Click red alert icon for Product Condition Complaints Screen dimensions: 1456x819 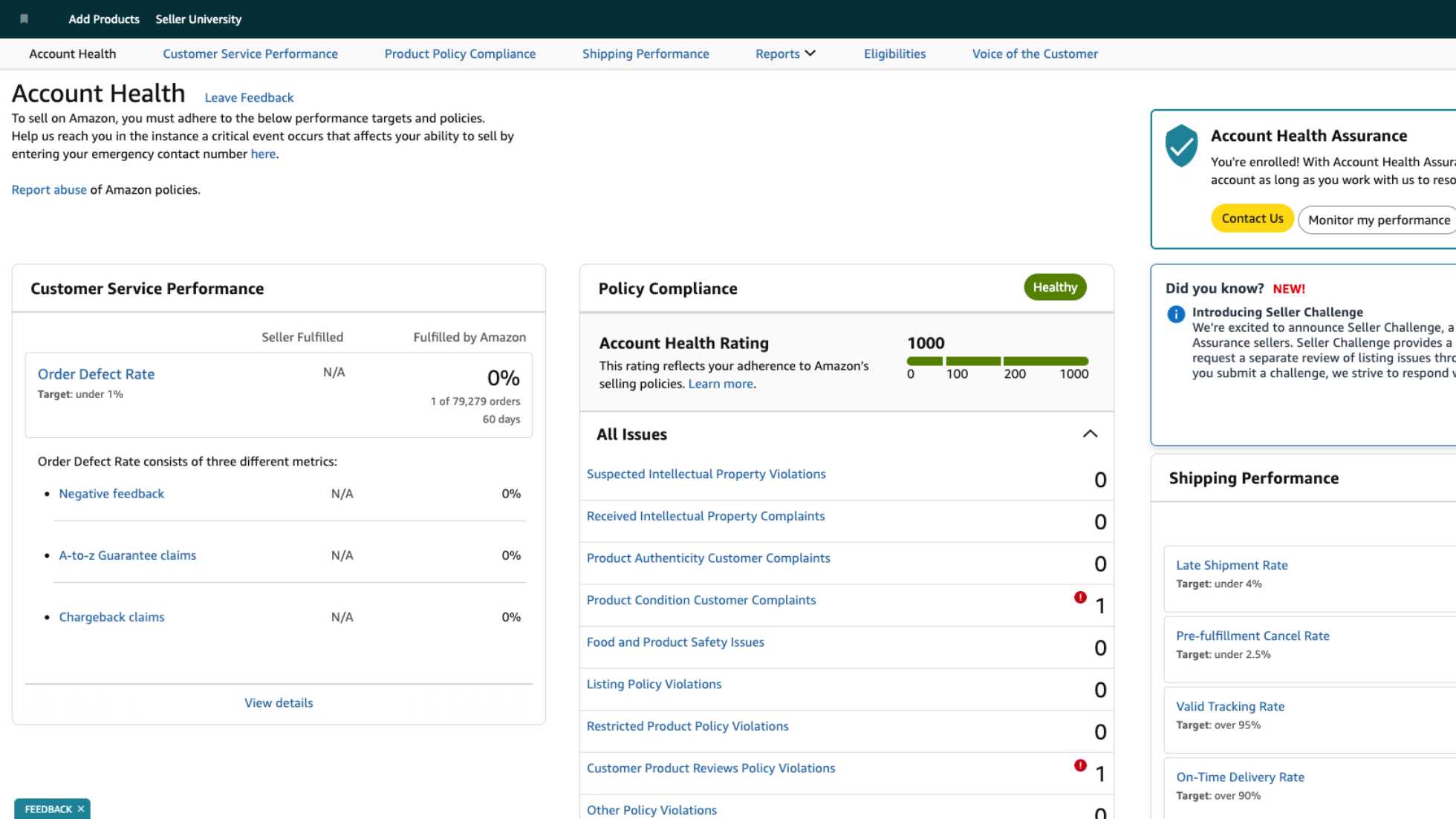tap(1080, 597)
